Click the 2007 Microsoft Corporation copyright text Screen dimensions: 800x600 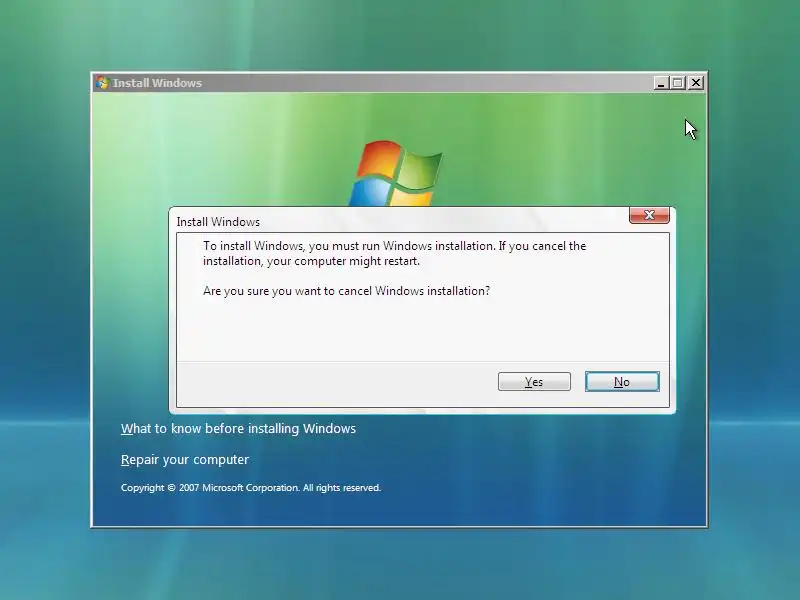(251, 488)
